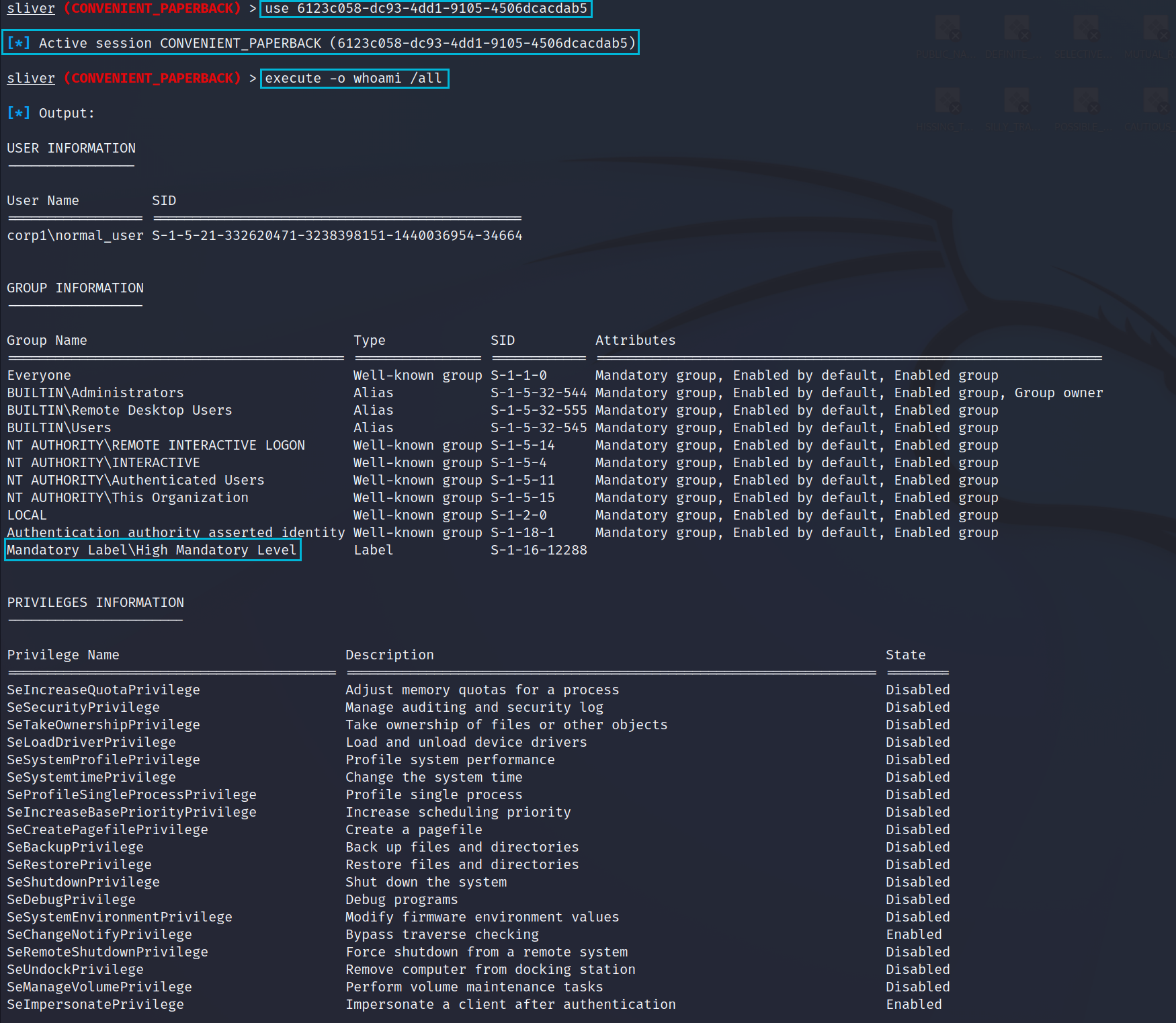Click the Enabled state for SeChangeNotifyPrivilege
Viewport: 1176px width, 1023px height.
(x=913, y=935)
